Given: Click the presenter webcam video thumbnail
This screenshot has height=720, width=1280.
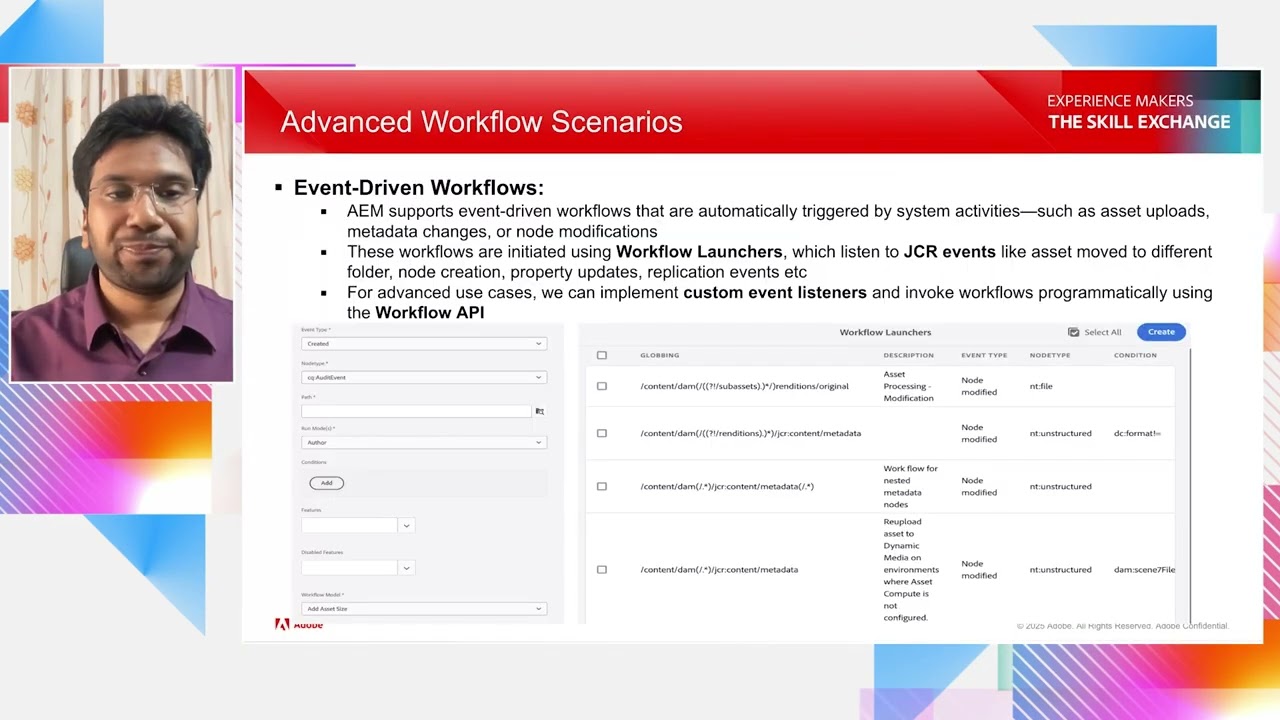Looking at the screenshot, I should (x=122, y=225).
